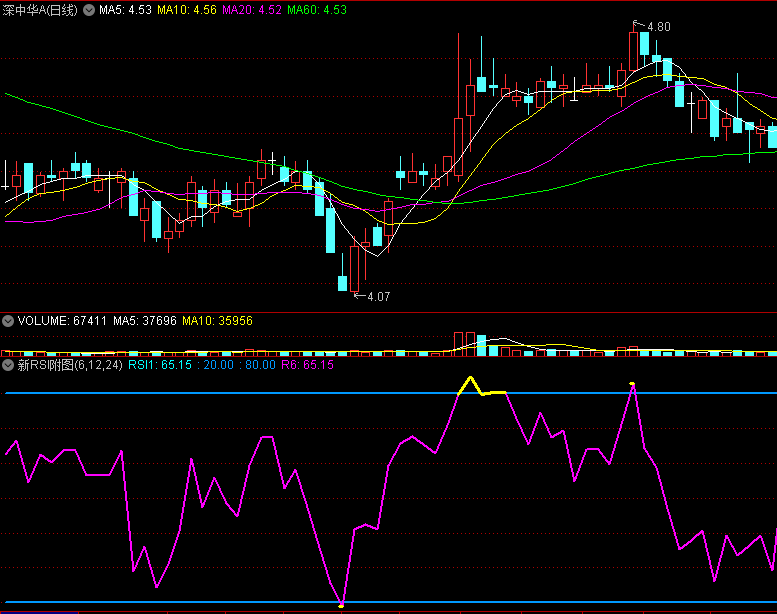777x614 pixels.
Task: Select the R6: 65.15 value
Action: 307,365
